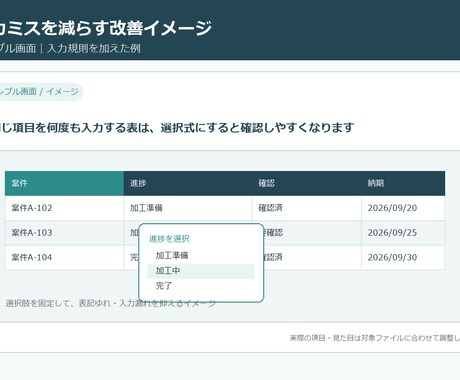Select cell 案件A-102

[64, 208]
